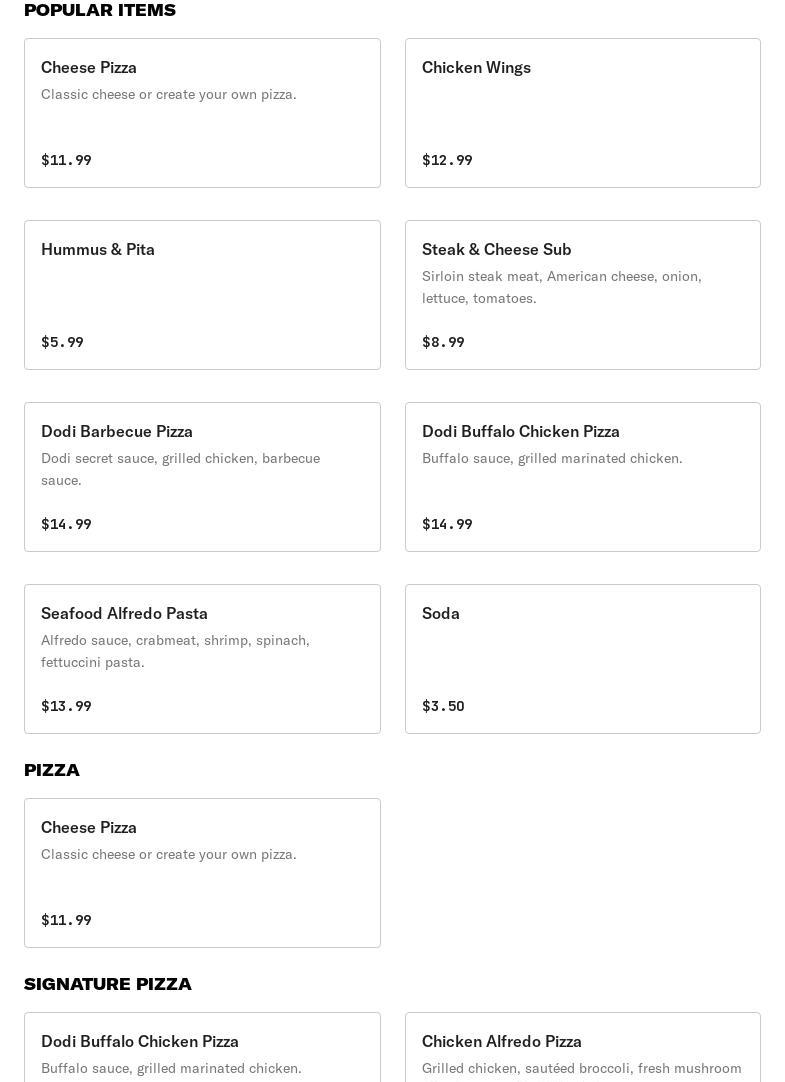This screenshot has width=785, height=1082.
Task: Choose the Hummus & Pita item
Action: pyautogui.click(x=202, y=295)
